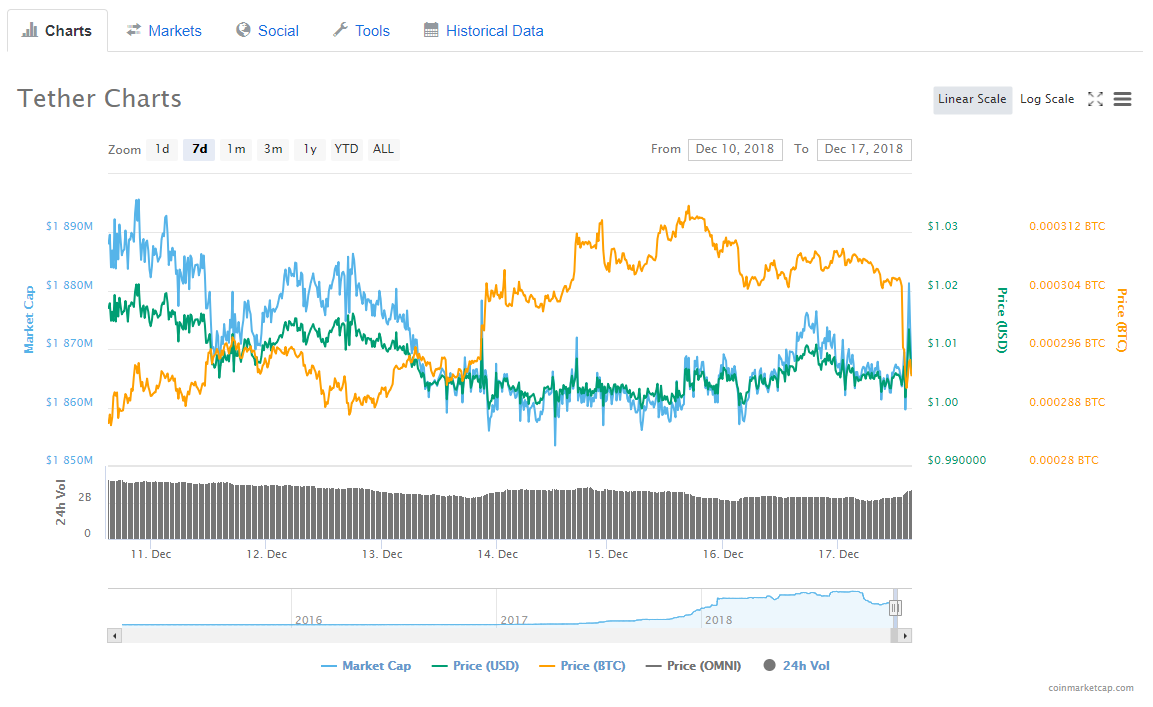Select the 1y zoom range
The image size is (1153, 707).
[x=310, y=149]
